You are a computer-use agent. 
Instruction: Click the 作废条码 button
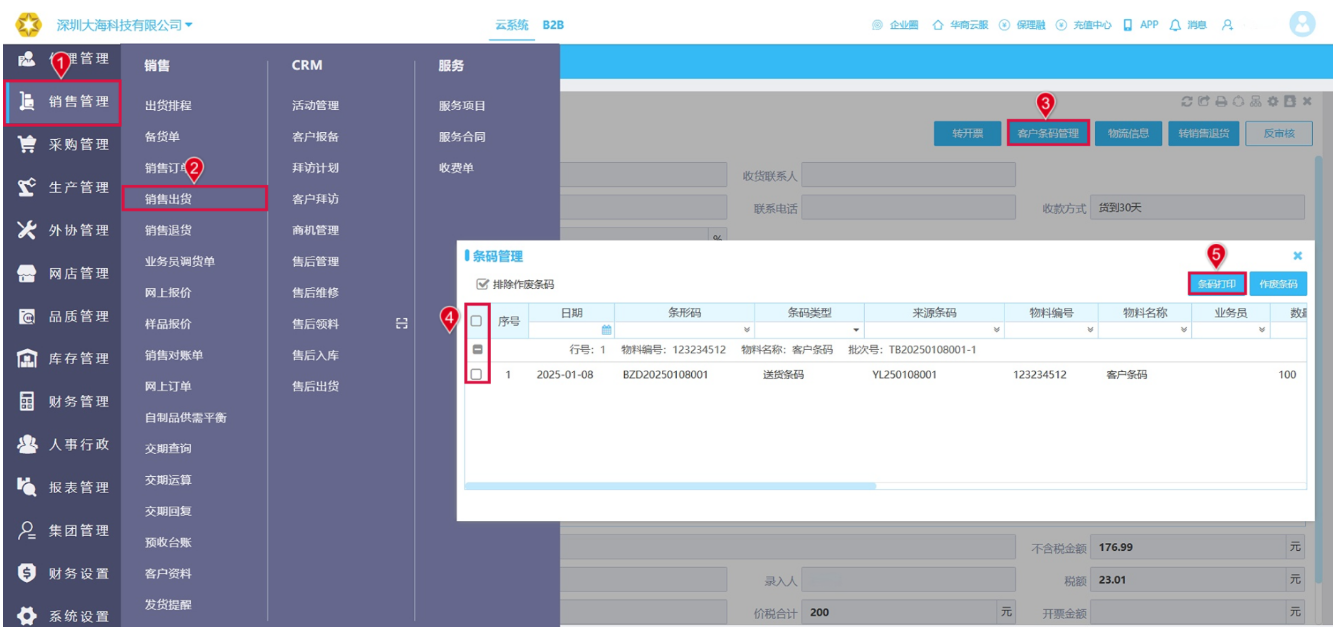1278,284
